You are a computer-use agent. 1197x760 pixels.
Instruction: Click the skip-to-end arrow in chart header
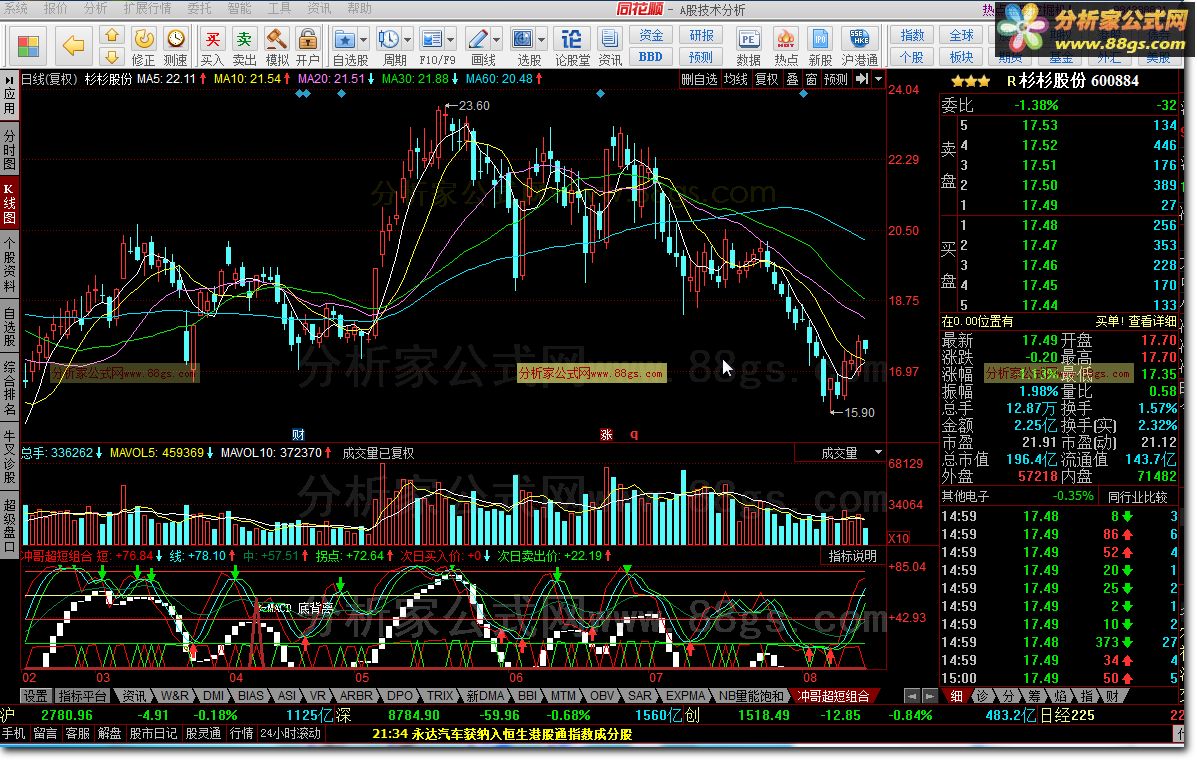point(862,79)
